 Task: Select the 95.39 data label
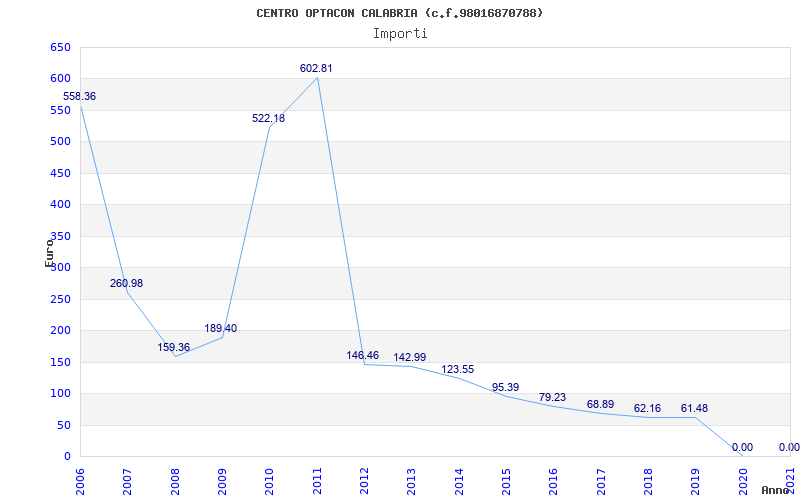click(505, 387)
